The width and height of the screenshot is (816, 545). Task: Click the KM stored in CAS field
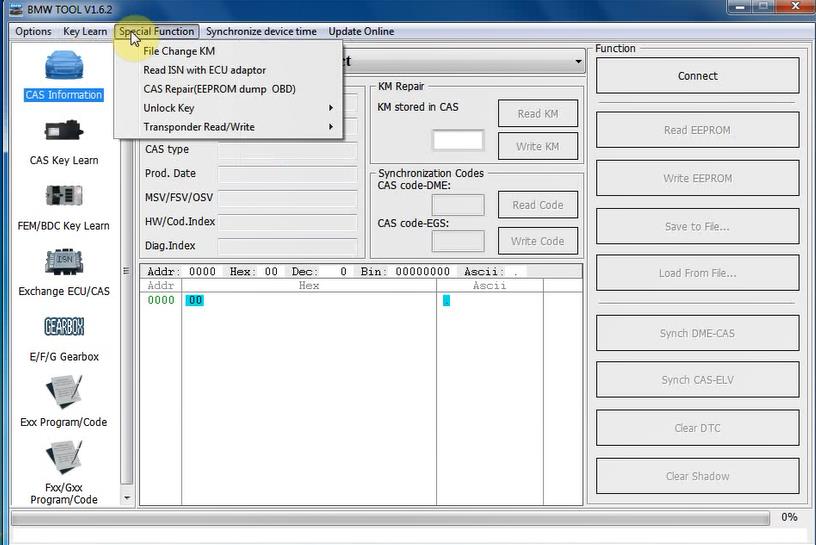[458, 141]
